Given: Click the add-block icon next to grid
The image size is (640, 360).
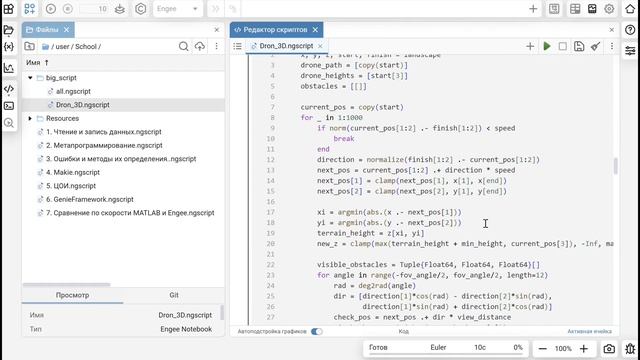Looking at the screenshot, I should click(x=30, y=9).
